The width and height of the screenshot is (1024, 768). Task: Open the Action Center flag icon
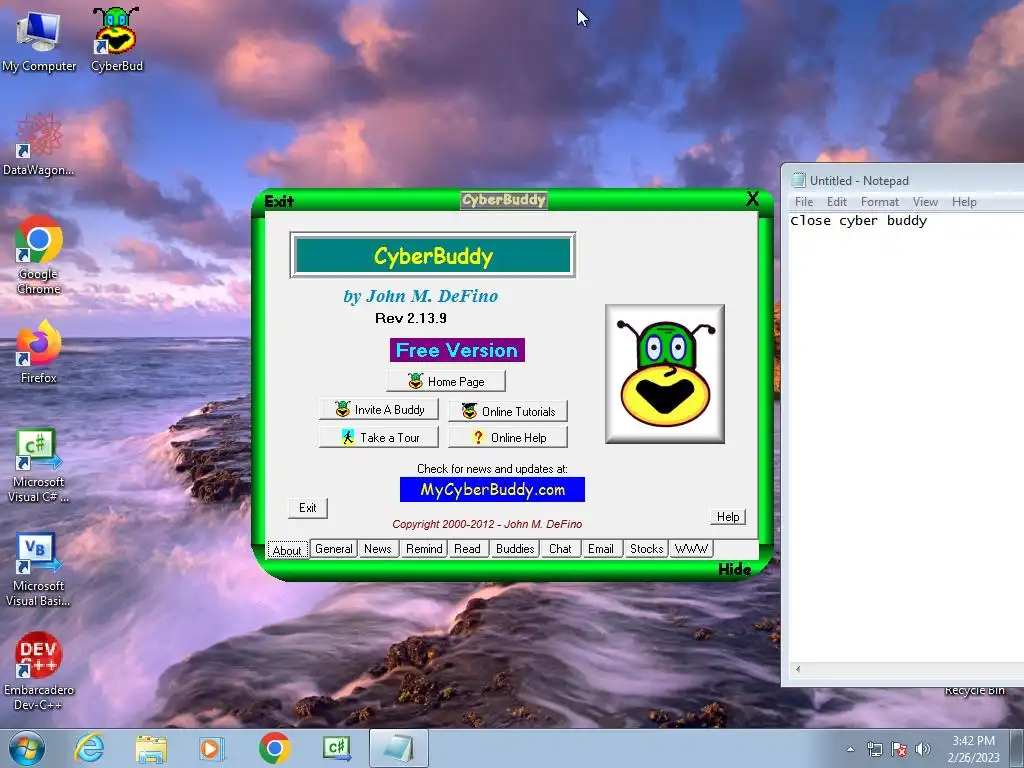(x=899, y=749)
